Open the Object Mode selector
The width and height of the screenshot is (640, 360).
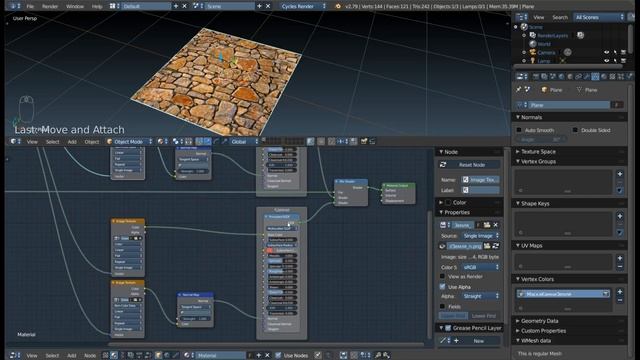click(x=129, y=142)
